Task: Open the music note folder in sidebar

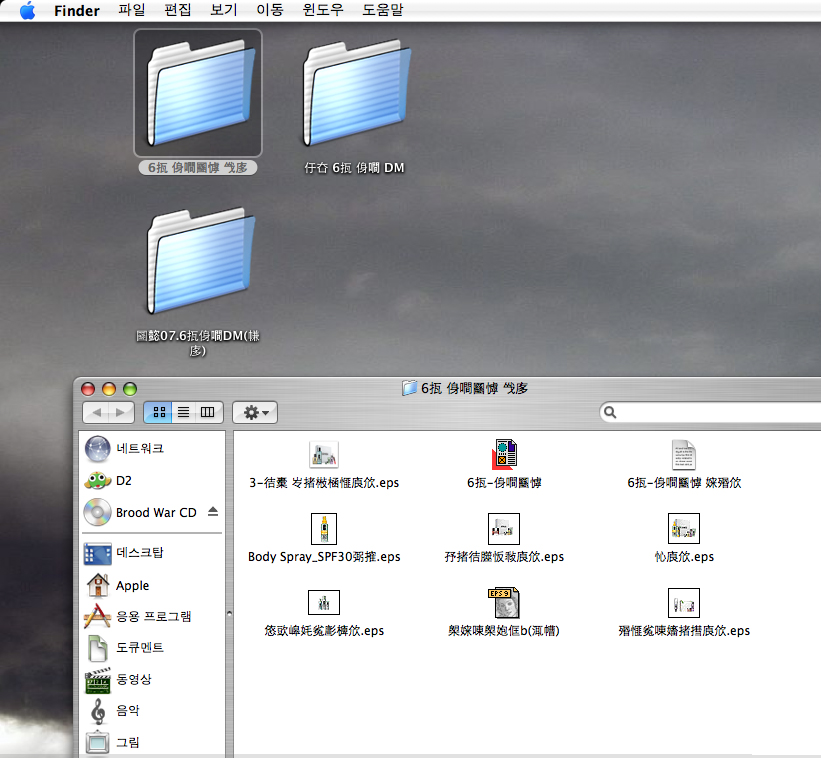Action: click(x=98, y=711)
